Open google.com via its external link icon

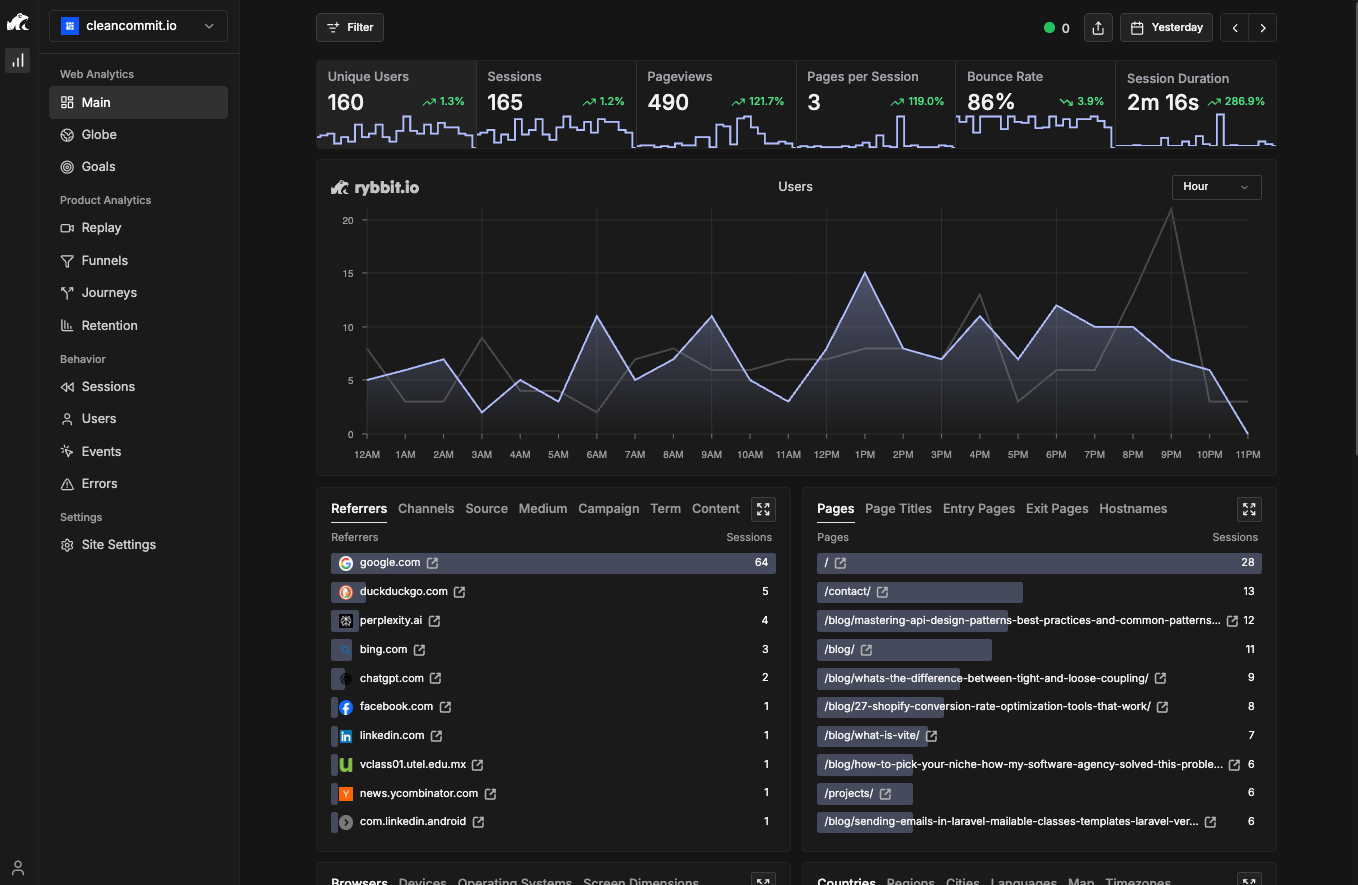pos(431,562)
